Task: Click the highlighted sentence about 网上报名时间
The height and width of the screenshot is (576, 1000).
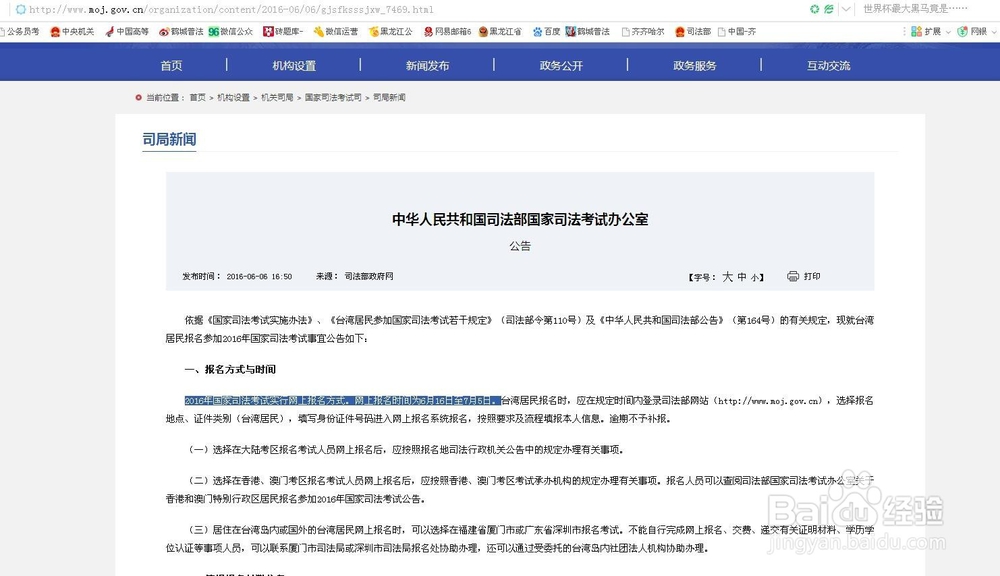Action: (x=342, y=401)
